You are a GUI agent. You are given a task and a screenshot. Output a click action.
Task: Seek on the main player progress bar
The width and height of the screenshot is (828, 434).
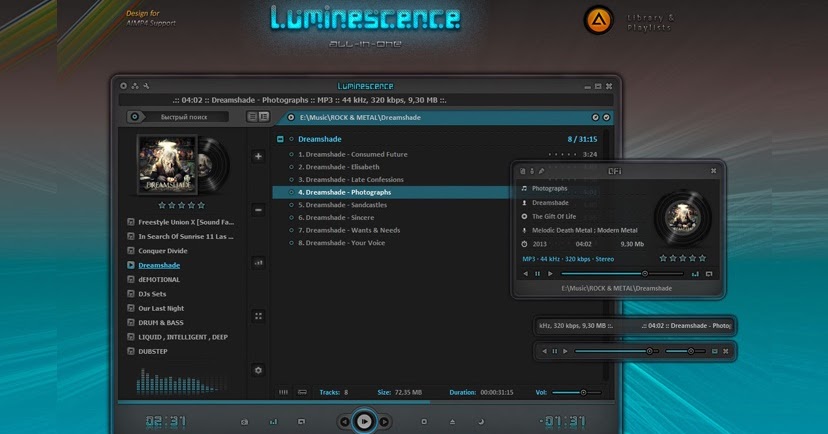365,402
